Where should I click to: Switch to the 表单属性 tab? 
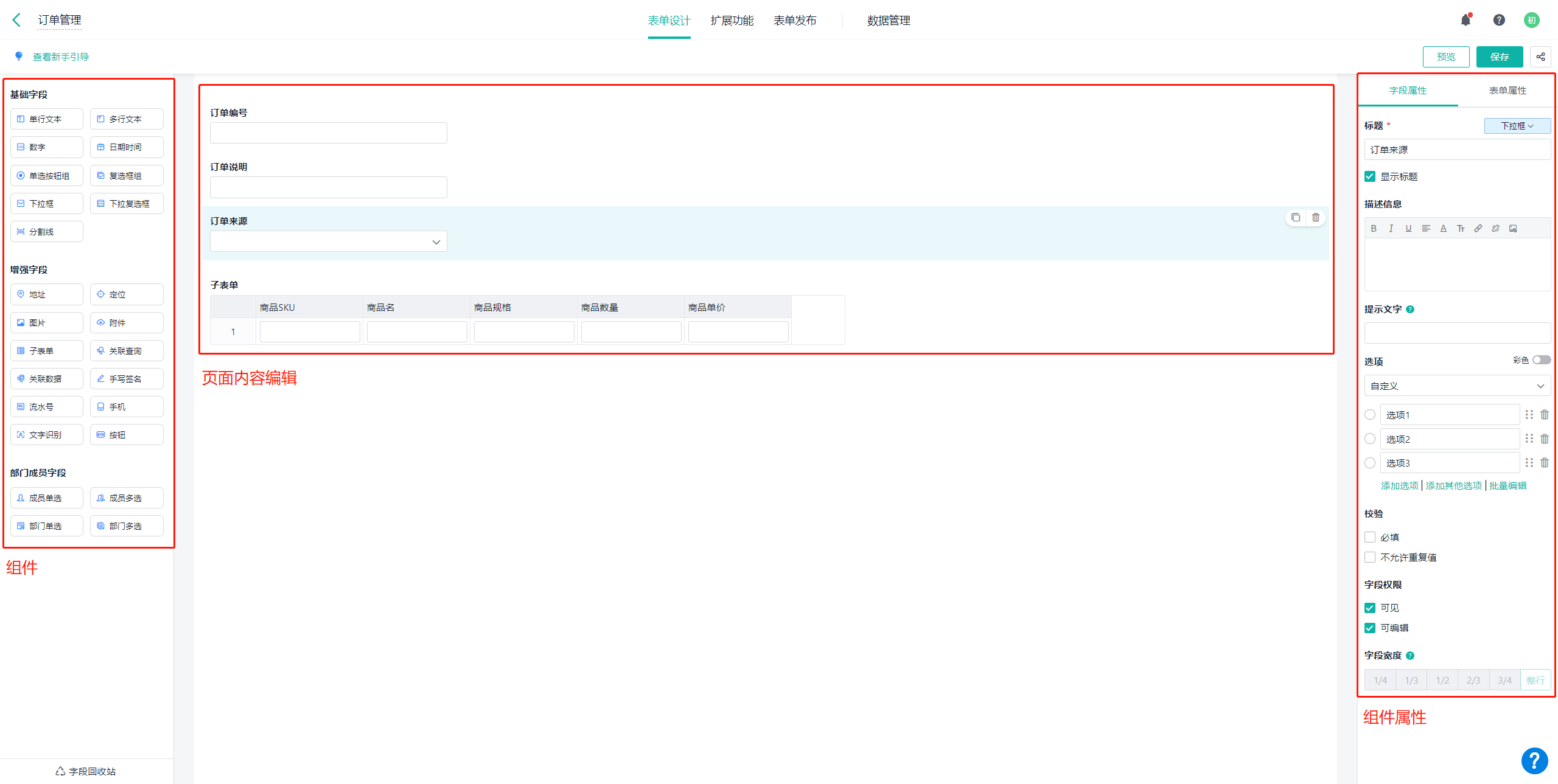pyautogui.click(x=1507, y=91)
